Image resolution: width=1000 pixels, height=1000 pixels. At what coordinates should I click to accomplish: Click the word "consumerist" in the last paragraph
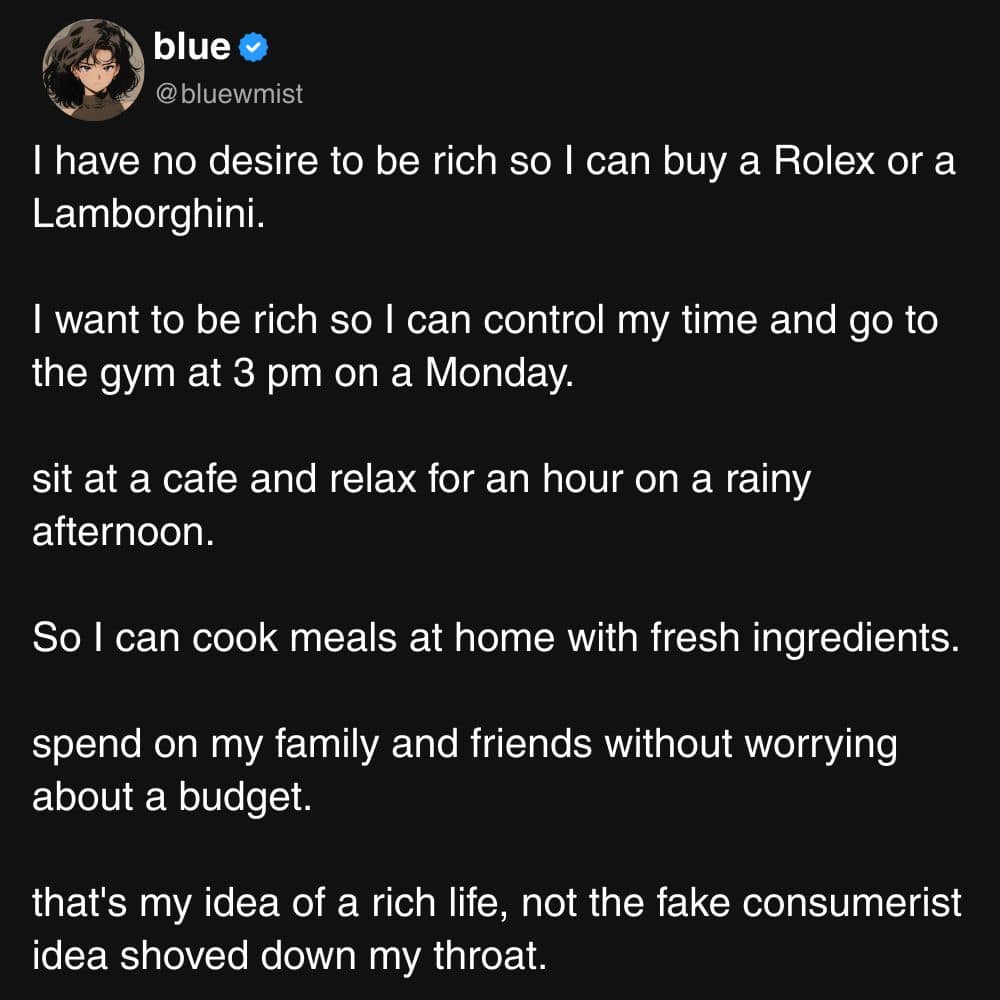pos(855,903)
